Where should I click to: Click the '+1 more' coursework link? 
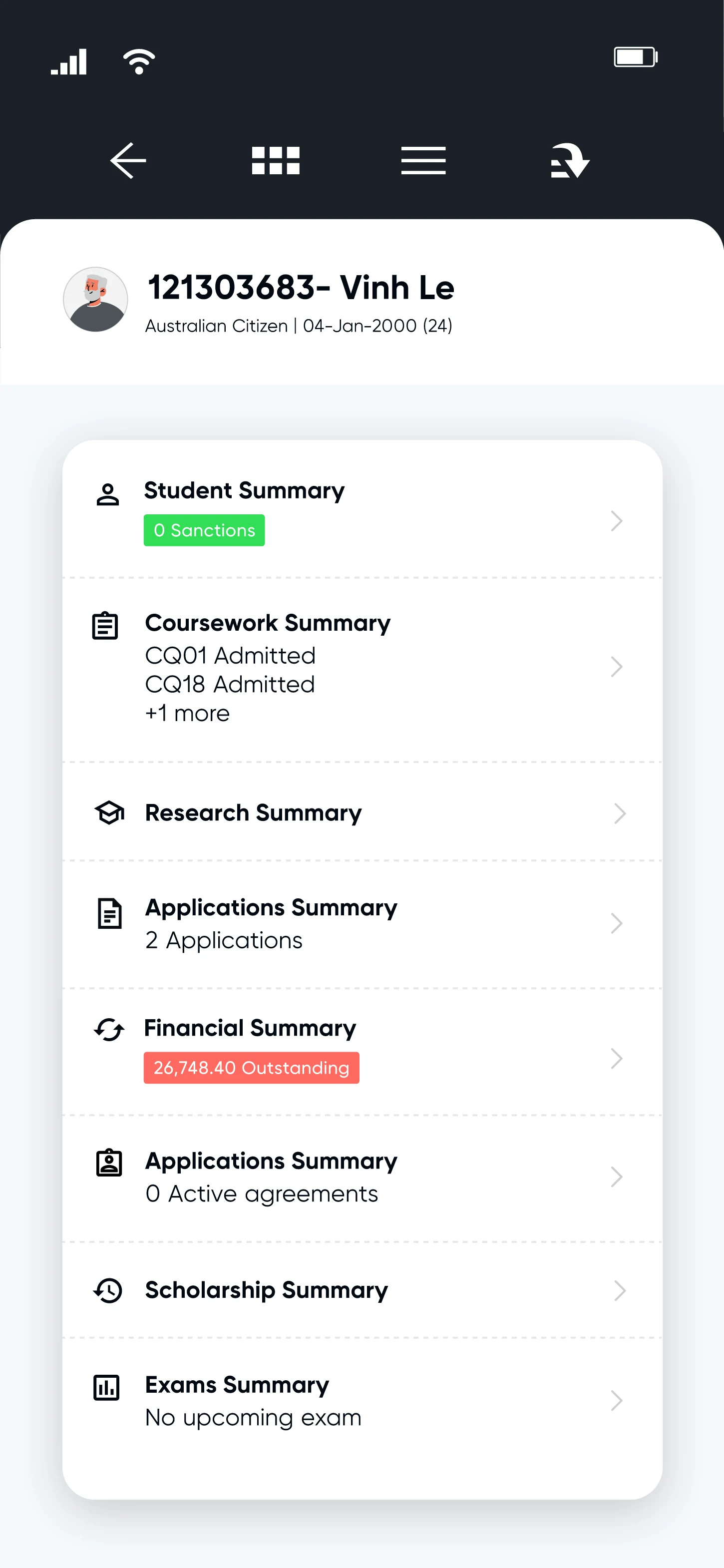[x=187, y=714]
